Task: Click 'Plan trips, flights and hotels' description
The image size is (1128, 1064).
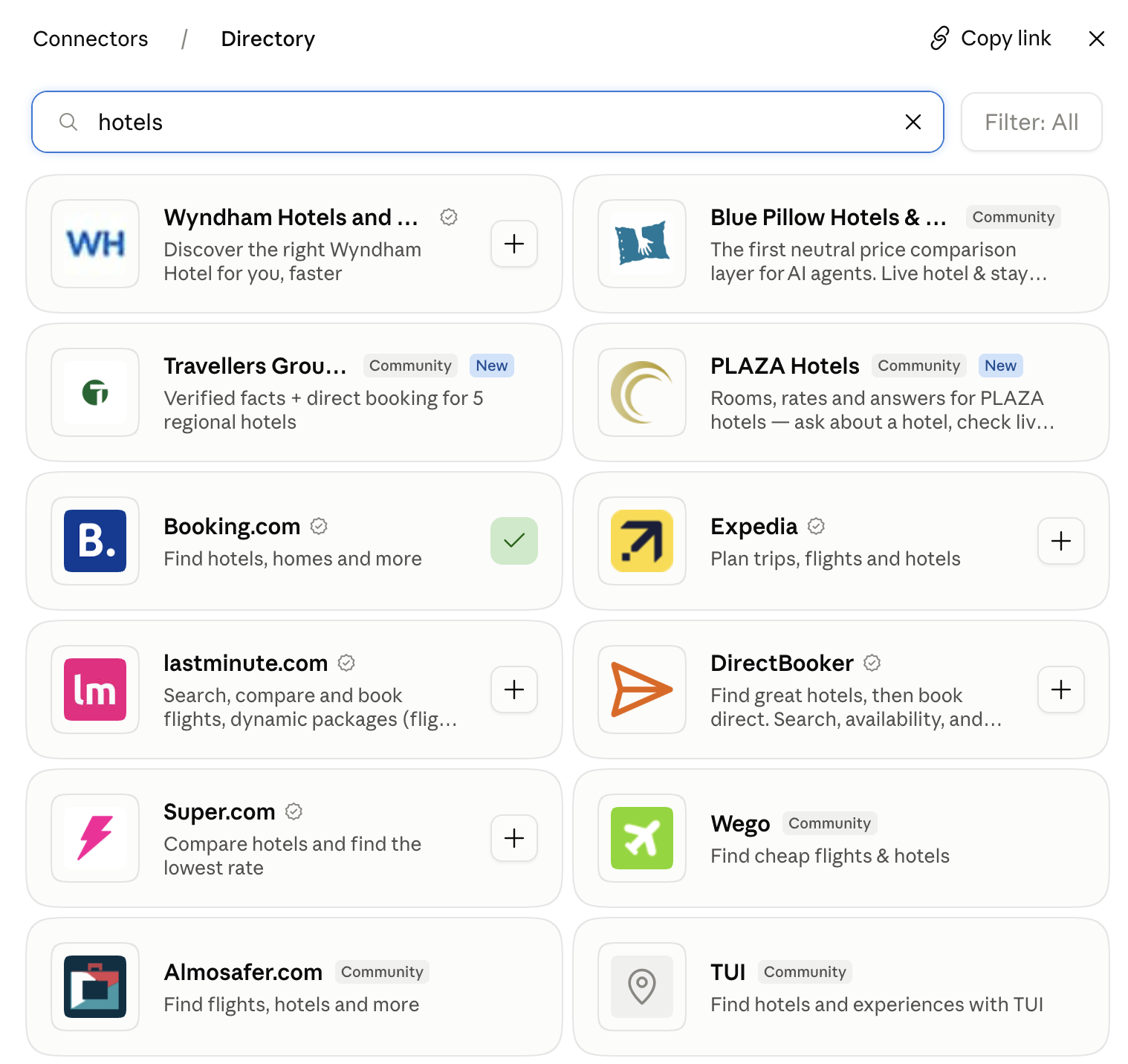Action: tap(836, 559)
